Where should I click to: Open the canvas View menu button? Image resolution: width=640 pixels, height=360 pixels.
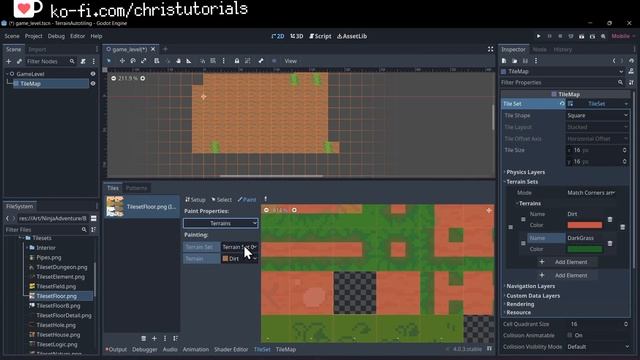(291, 61)
